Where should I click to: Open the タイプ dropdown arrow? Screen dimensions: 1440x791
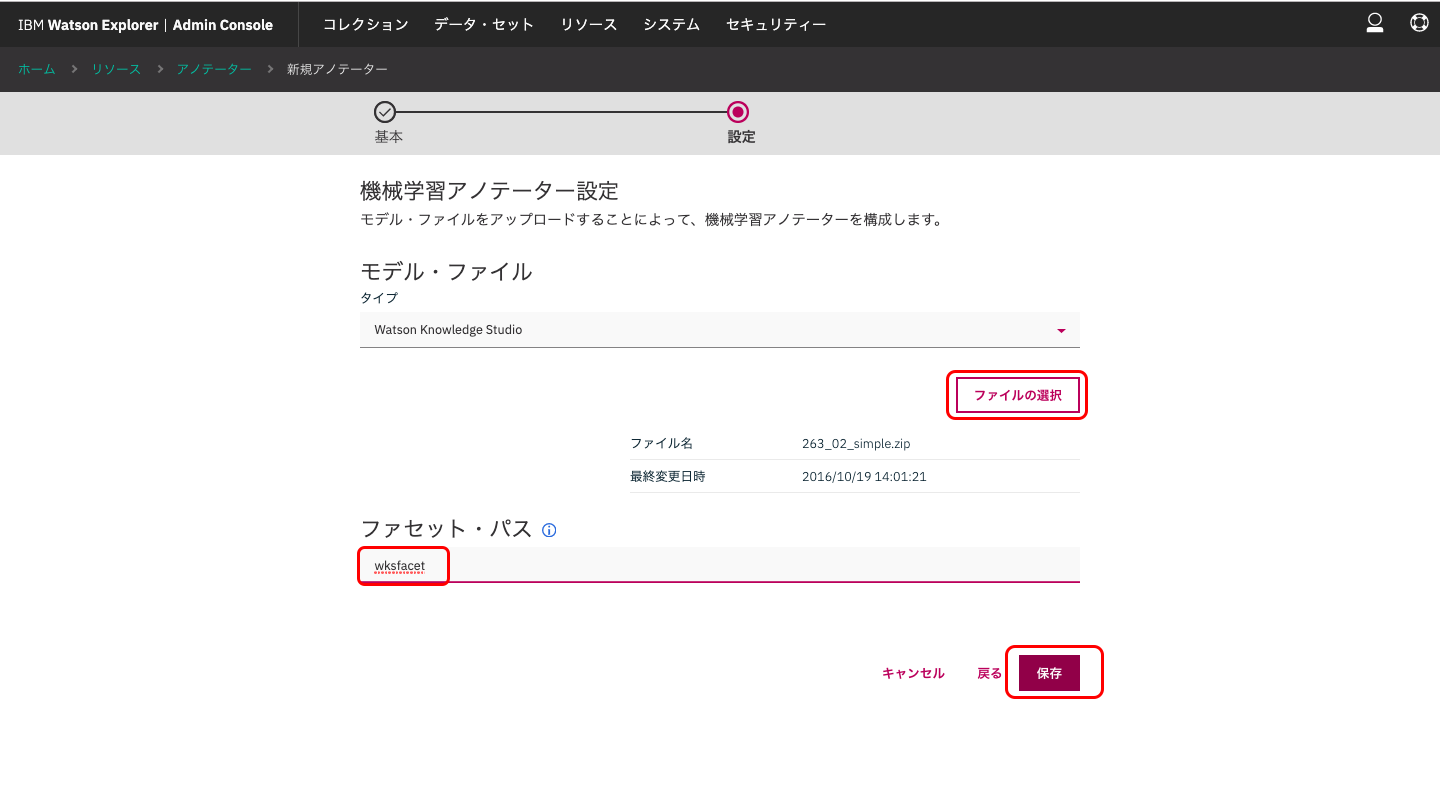click(x=1061, y=330)
